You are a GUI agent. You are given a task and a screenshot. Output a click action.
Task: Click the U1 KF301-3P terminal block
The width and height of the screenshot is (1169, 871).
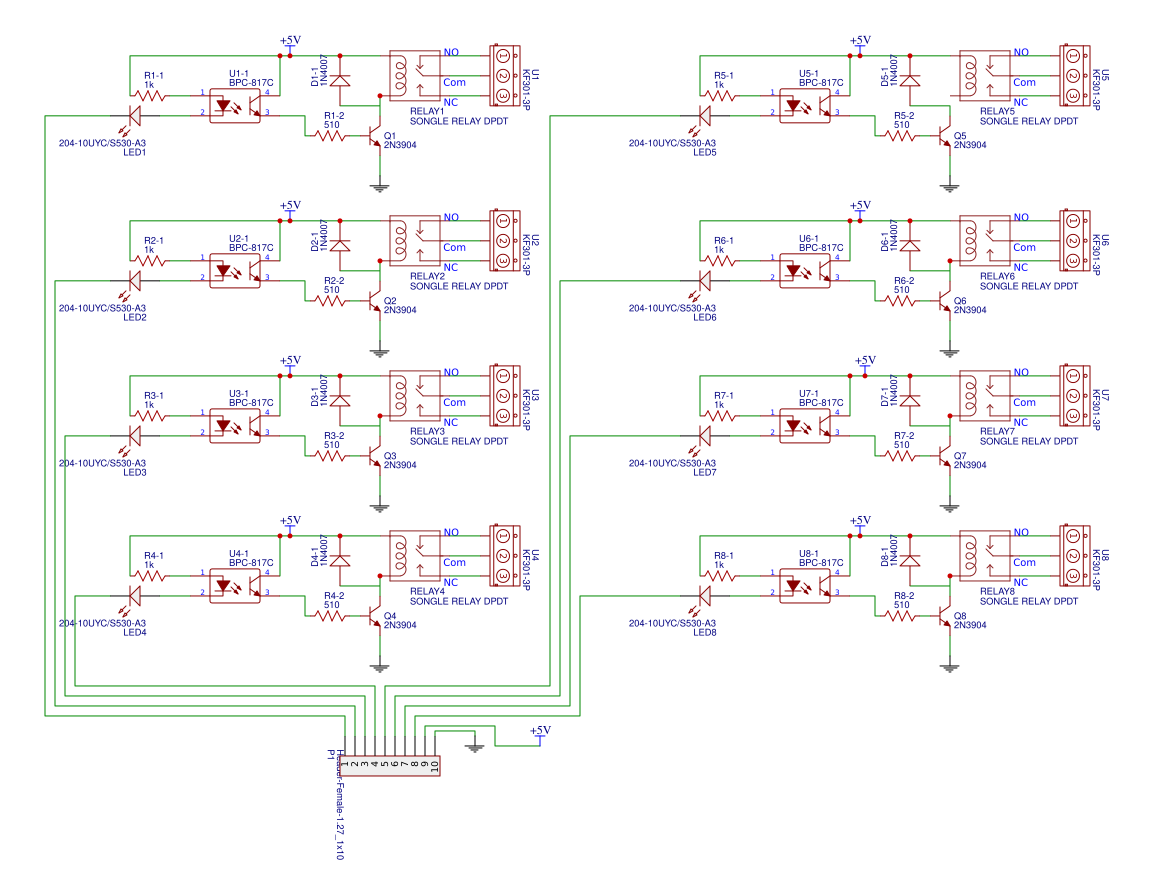pos(502,76)
